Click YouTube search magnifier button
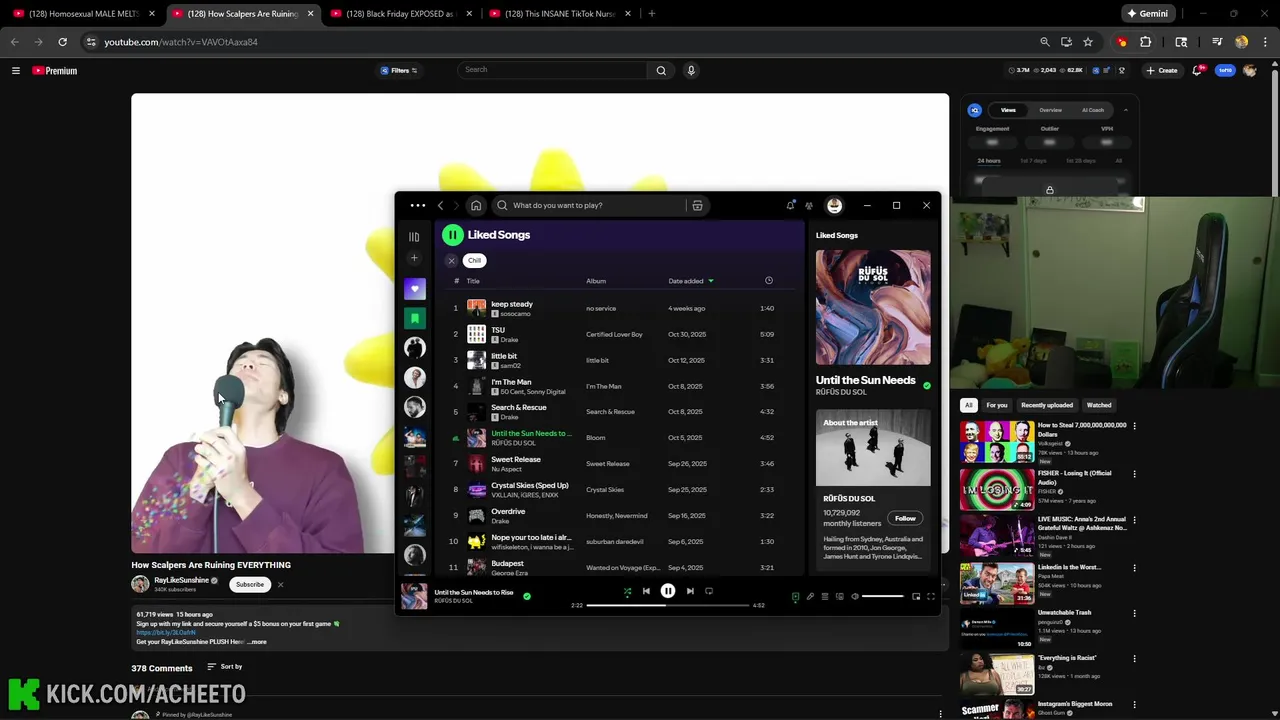 point(661,70)
